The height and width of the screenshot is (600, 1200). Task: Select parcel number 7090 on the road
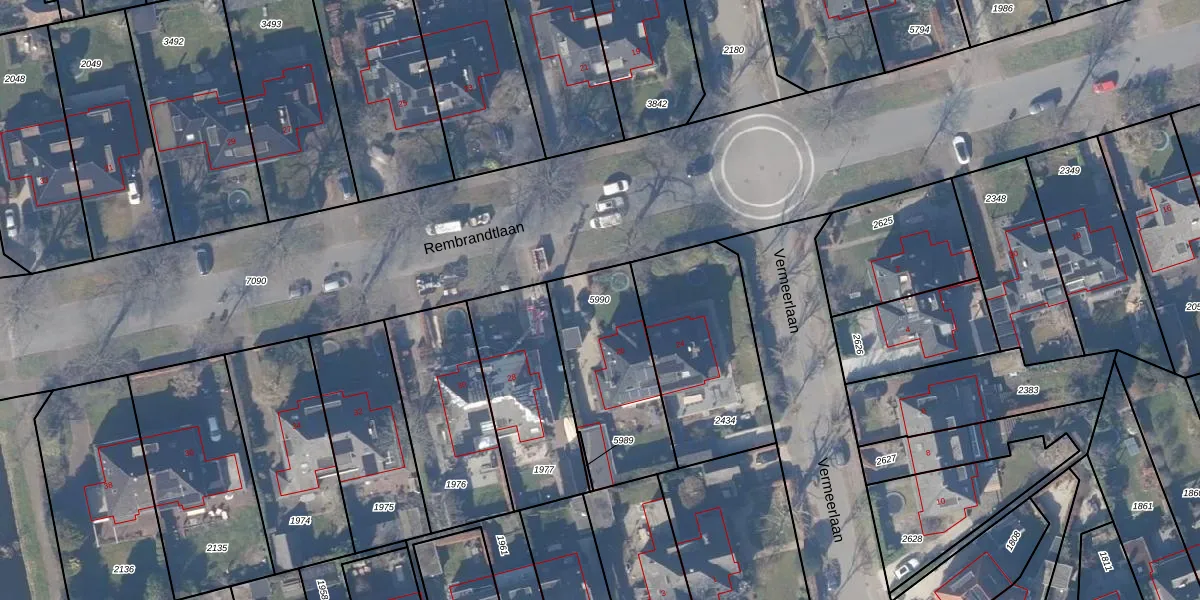click(256, 282)
